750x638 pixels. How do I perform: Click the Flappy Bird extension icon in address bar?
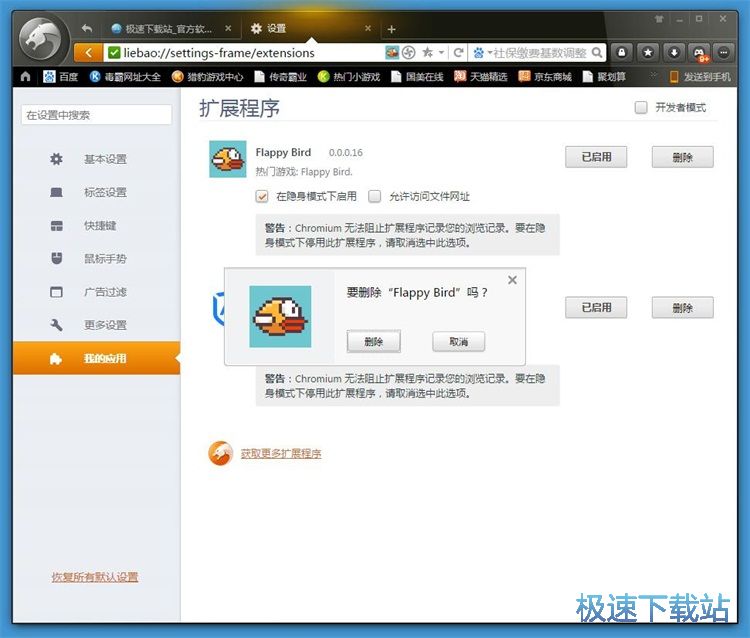click(392, 53)
